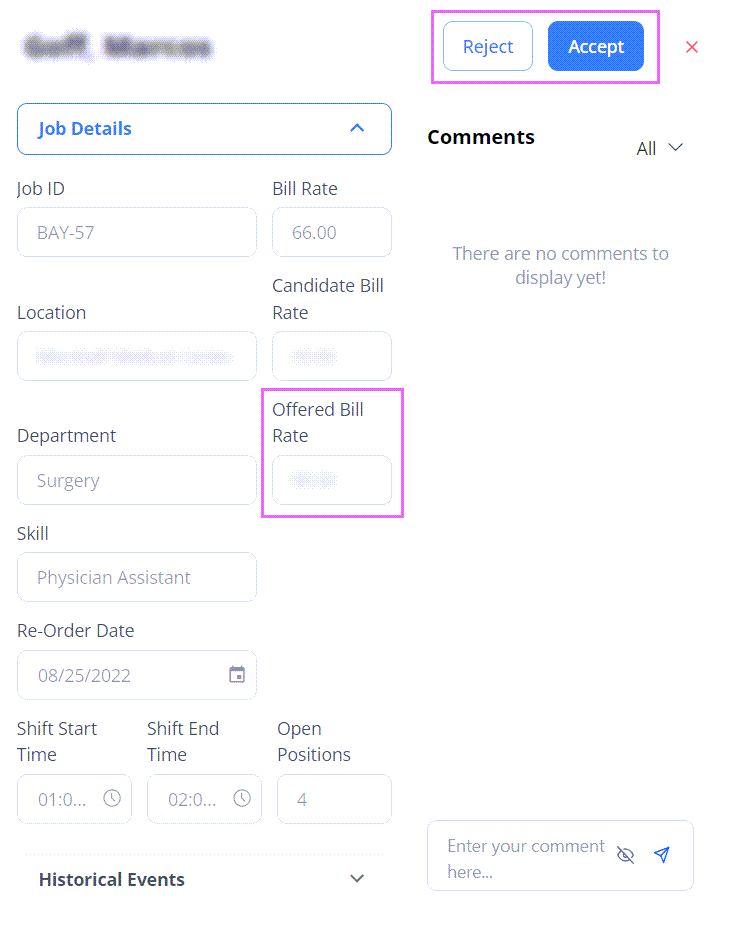The image size is (738, 929).
Task: Reject the candidate offer
Action: tap(488, 46)
